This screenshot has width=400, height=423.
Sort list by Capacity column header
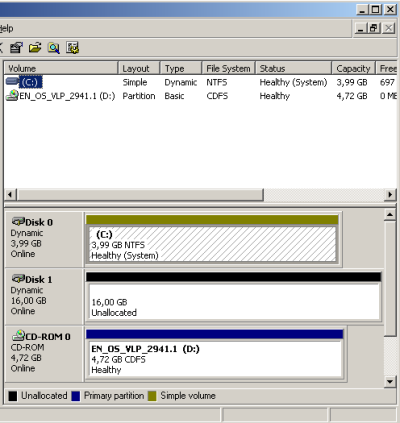(353, 68)
